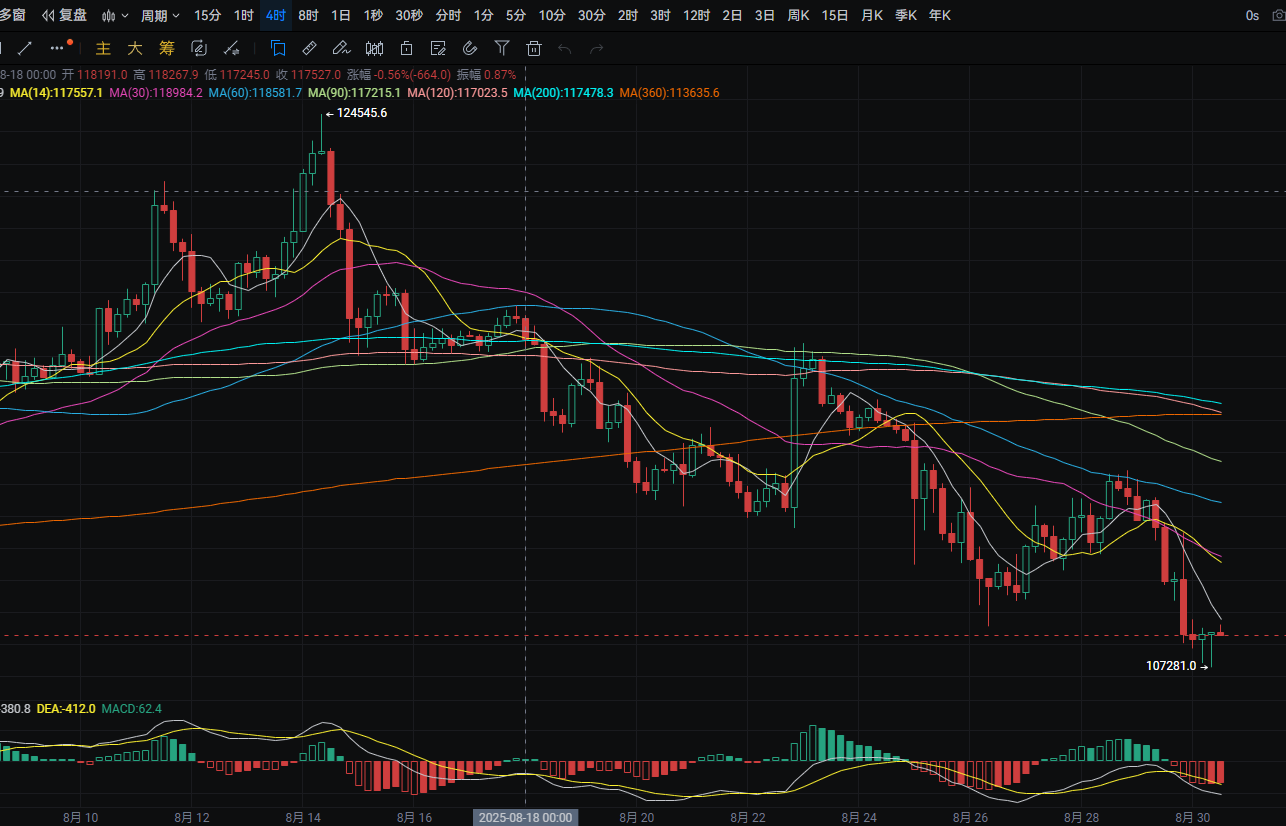
Task: Select the pencil brush drawing tool
Action: pos(342,48)
